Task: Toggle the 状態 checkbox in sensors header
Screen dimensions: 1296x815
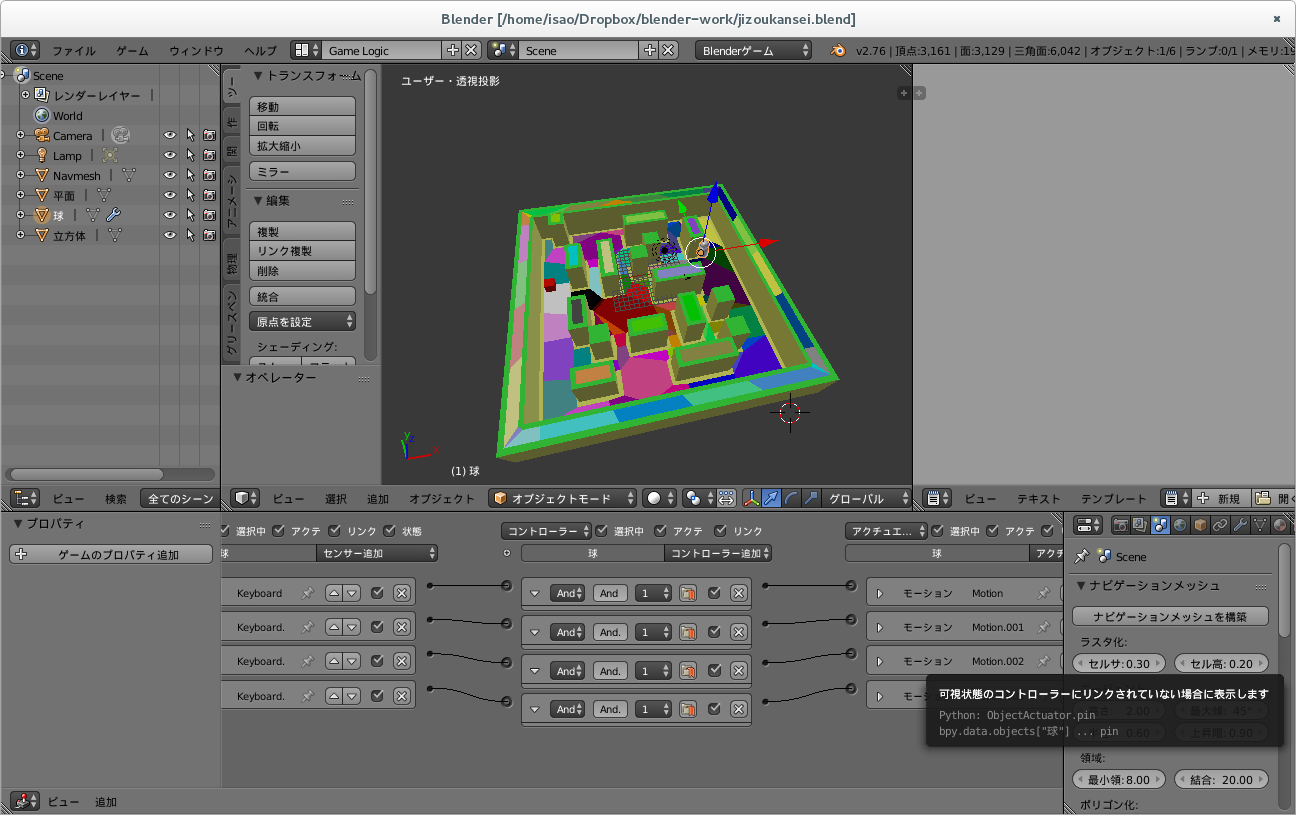Action: [x=390, y=531]
